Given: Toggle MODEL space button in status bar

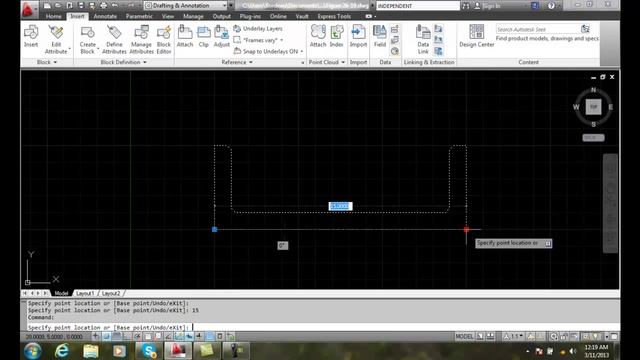Looking at the screenshot, I should (464, 336).
